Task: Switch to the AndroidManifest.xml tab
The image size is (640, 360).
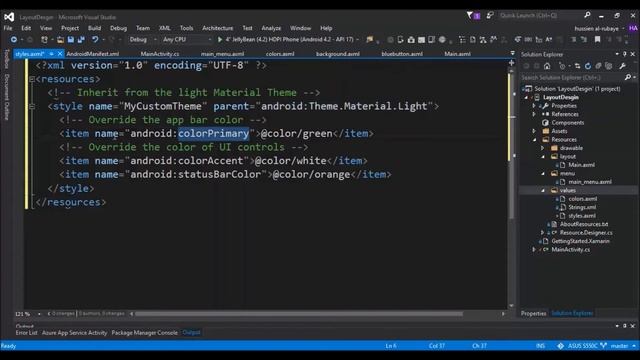Action: point(93,54)
